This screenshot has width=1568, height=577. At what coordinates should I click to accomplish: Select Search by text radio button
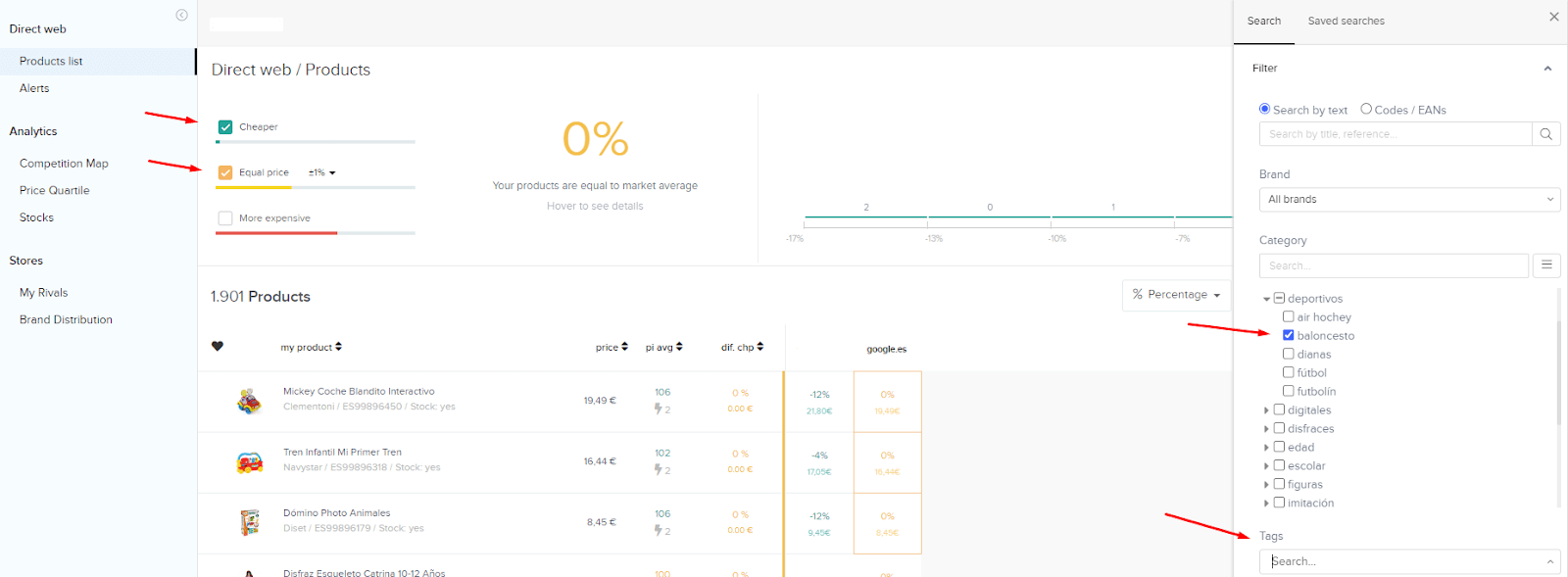pyautogui.click(x=1264, y=109)
